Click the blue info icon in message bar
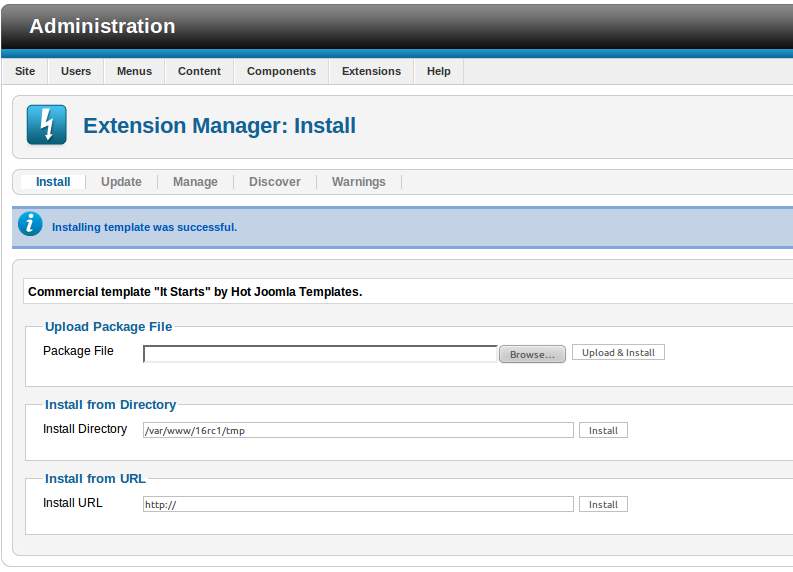 31,224
